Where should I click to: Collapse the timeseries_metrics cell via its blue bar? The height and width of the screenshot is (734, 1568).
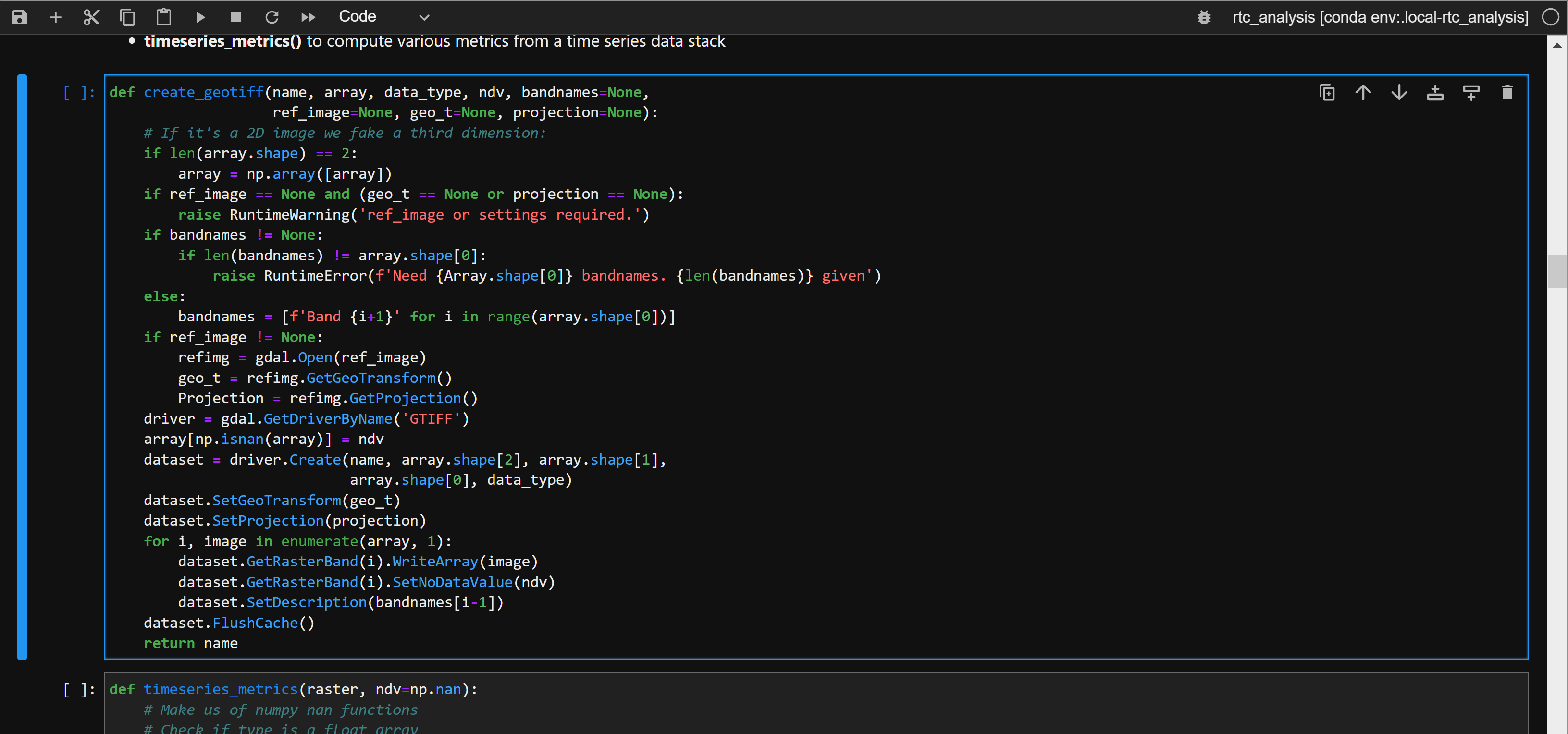[x=23, y=706]
